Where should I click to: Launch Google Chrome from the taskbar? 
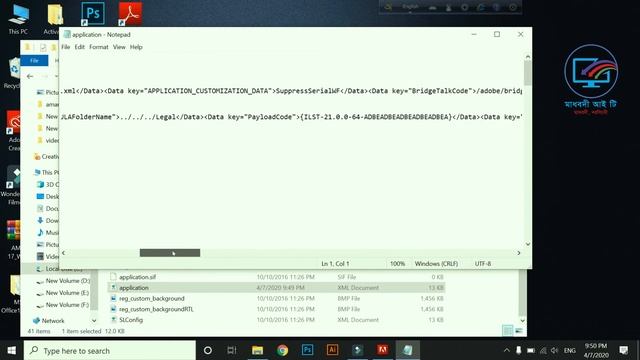point(282,350)
